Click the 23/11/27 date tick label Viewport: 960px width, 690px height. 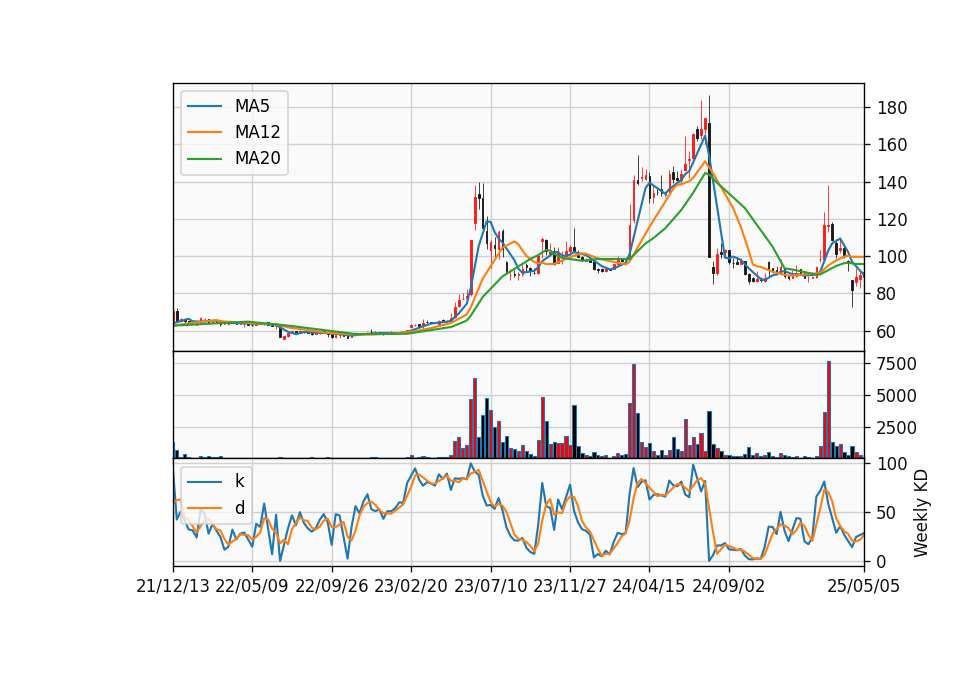[569, 586]
